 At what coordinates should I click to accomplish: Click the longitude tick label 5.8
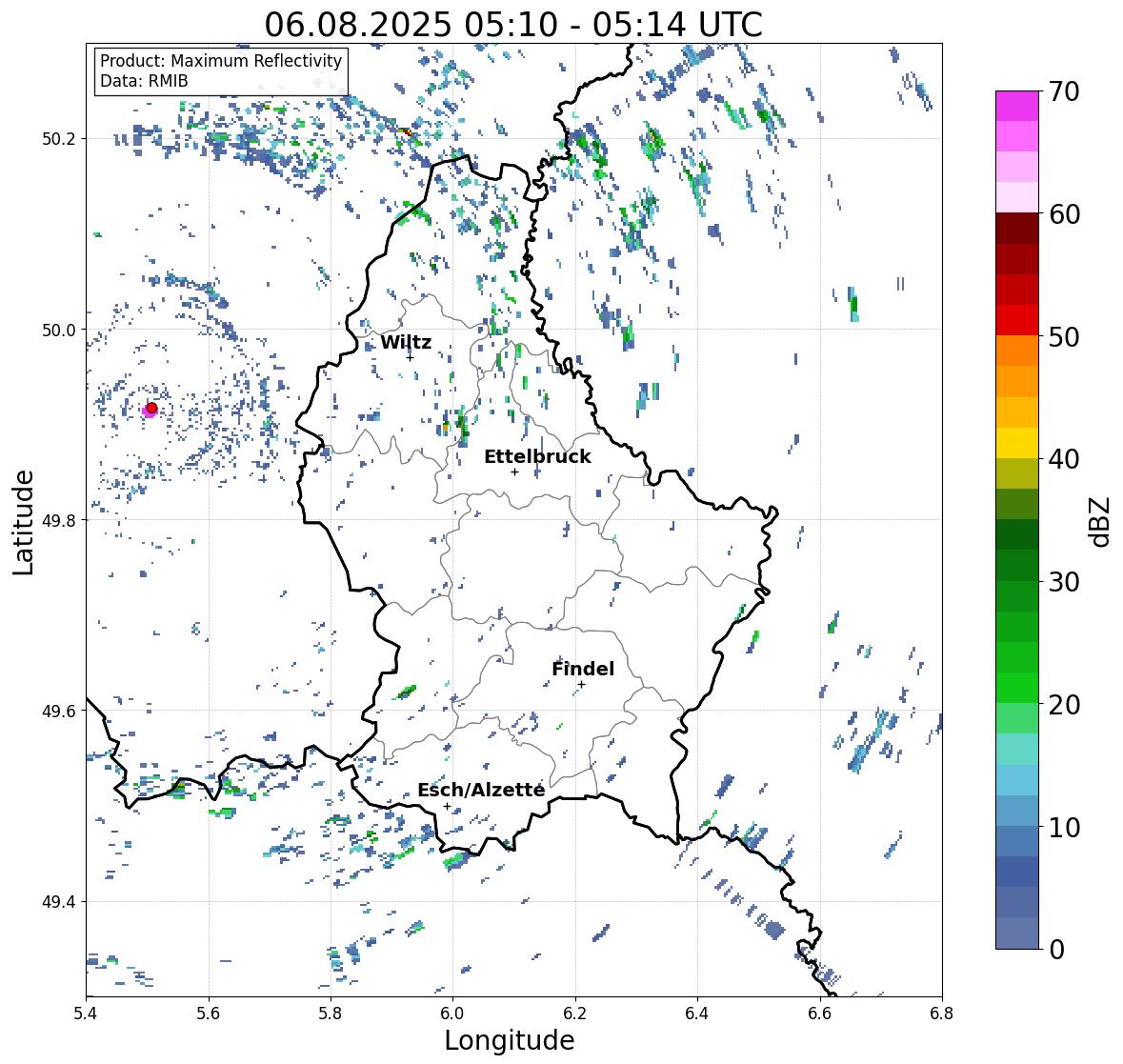tap(331, 1014)
